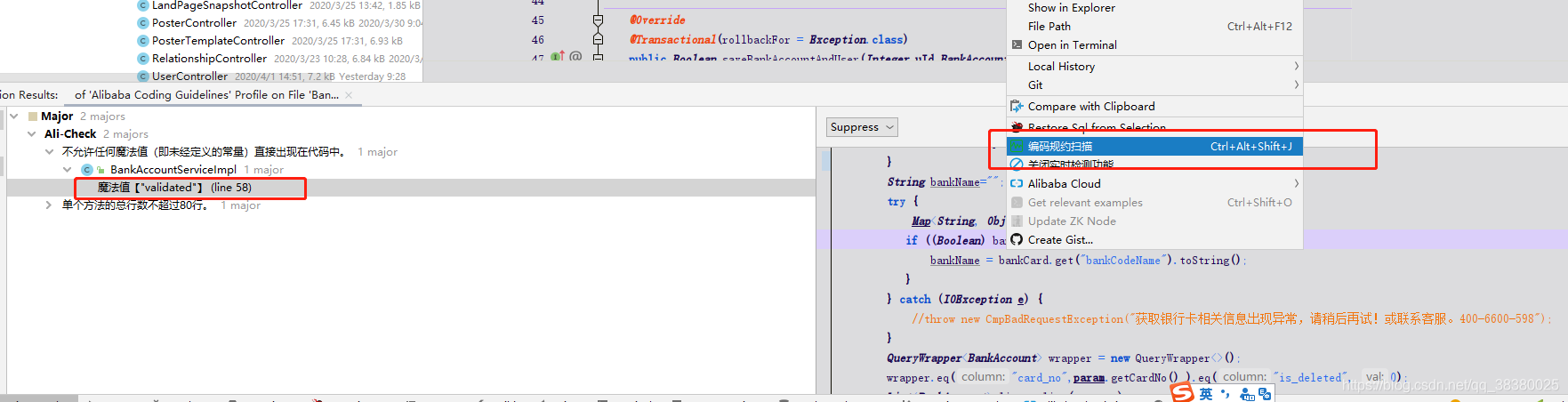Choose File Path in context menu
This screenshot has height=402, width=1568.
click(1154, 26)
